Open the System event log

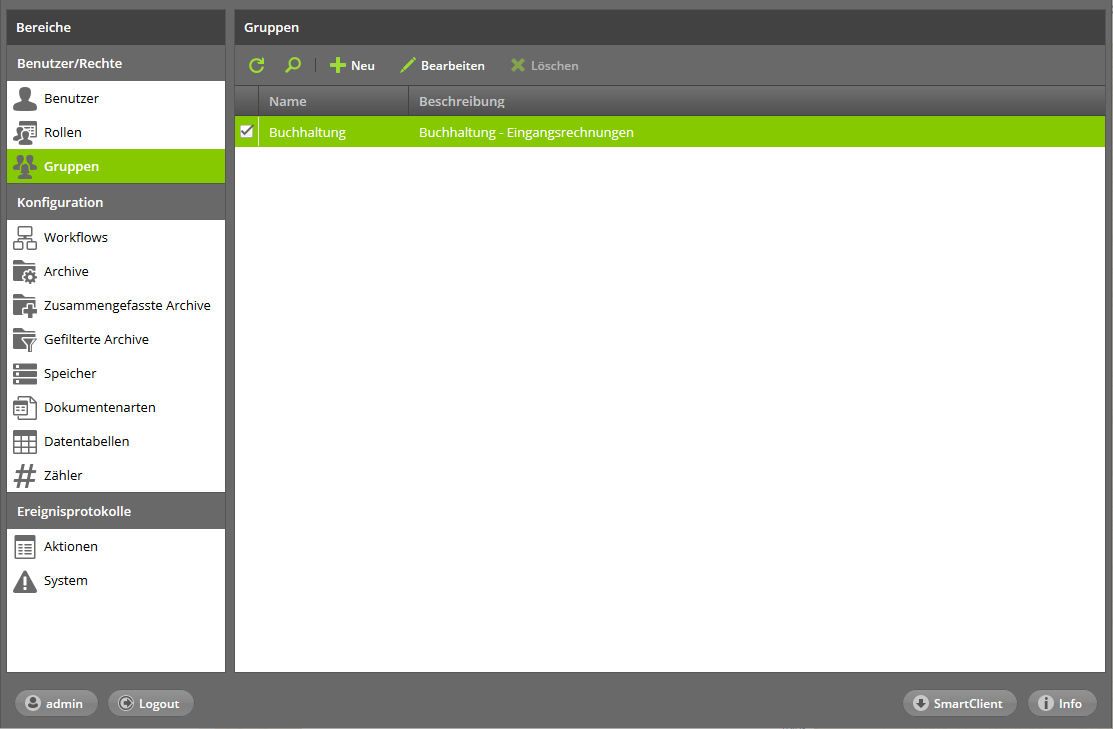(x=116, y=581)
